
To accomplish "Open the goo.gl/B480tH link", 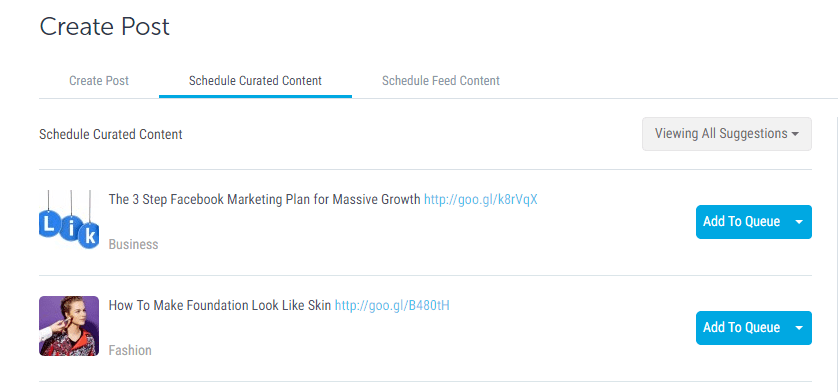I will click(x=392, y=306).
